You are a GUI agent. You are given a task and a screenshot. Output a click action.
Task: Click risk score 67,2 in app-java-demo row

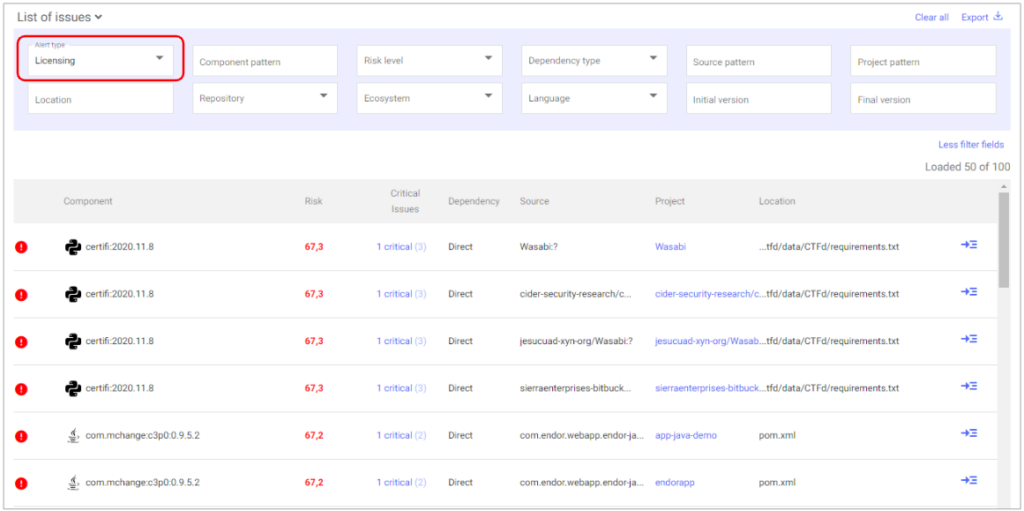click(x=313, y=435)
